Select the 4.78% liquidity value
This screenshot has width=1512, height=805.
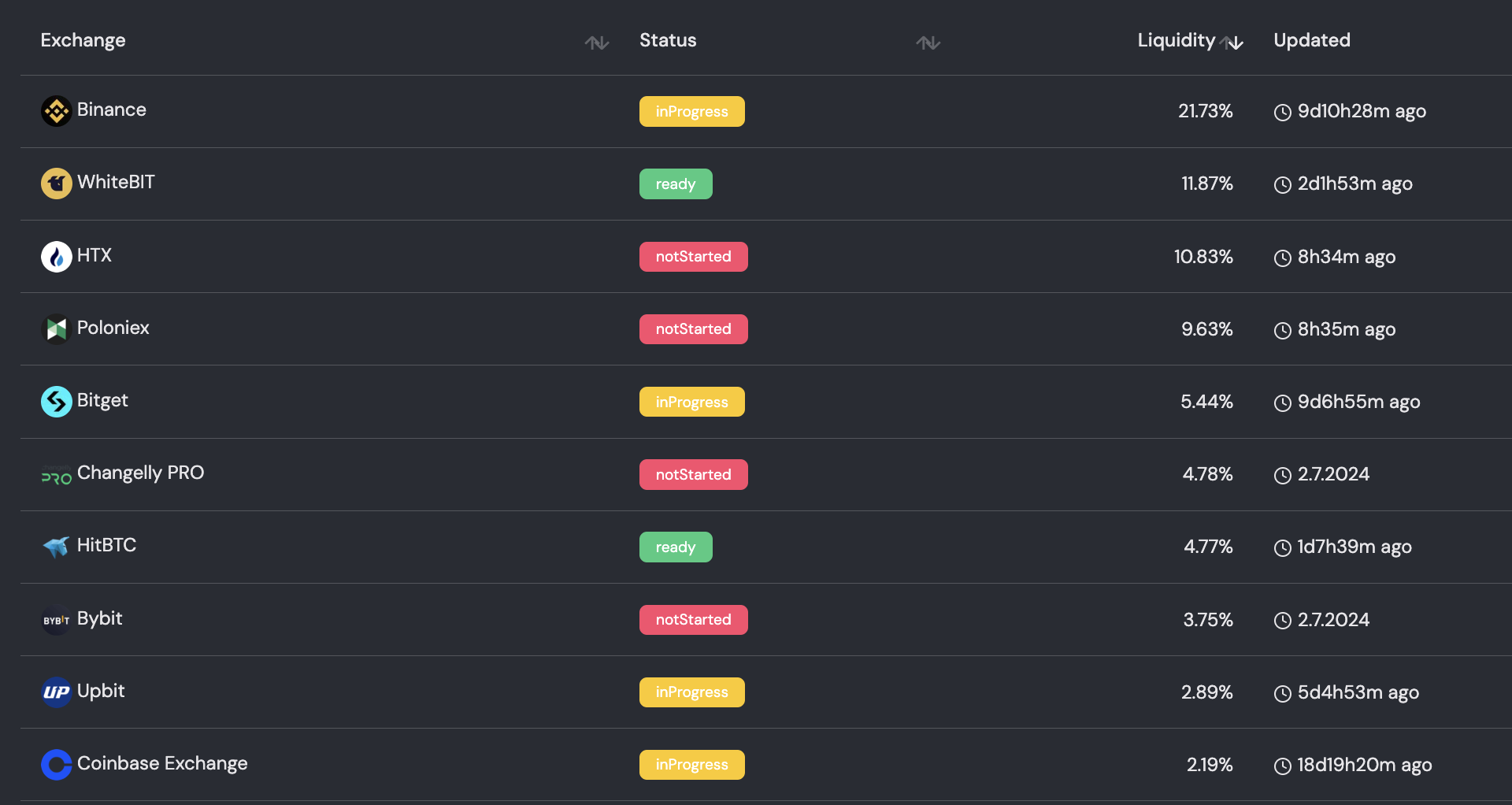[x=1208, y=474]
